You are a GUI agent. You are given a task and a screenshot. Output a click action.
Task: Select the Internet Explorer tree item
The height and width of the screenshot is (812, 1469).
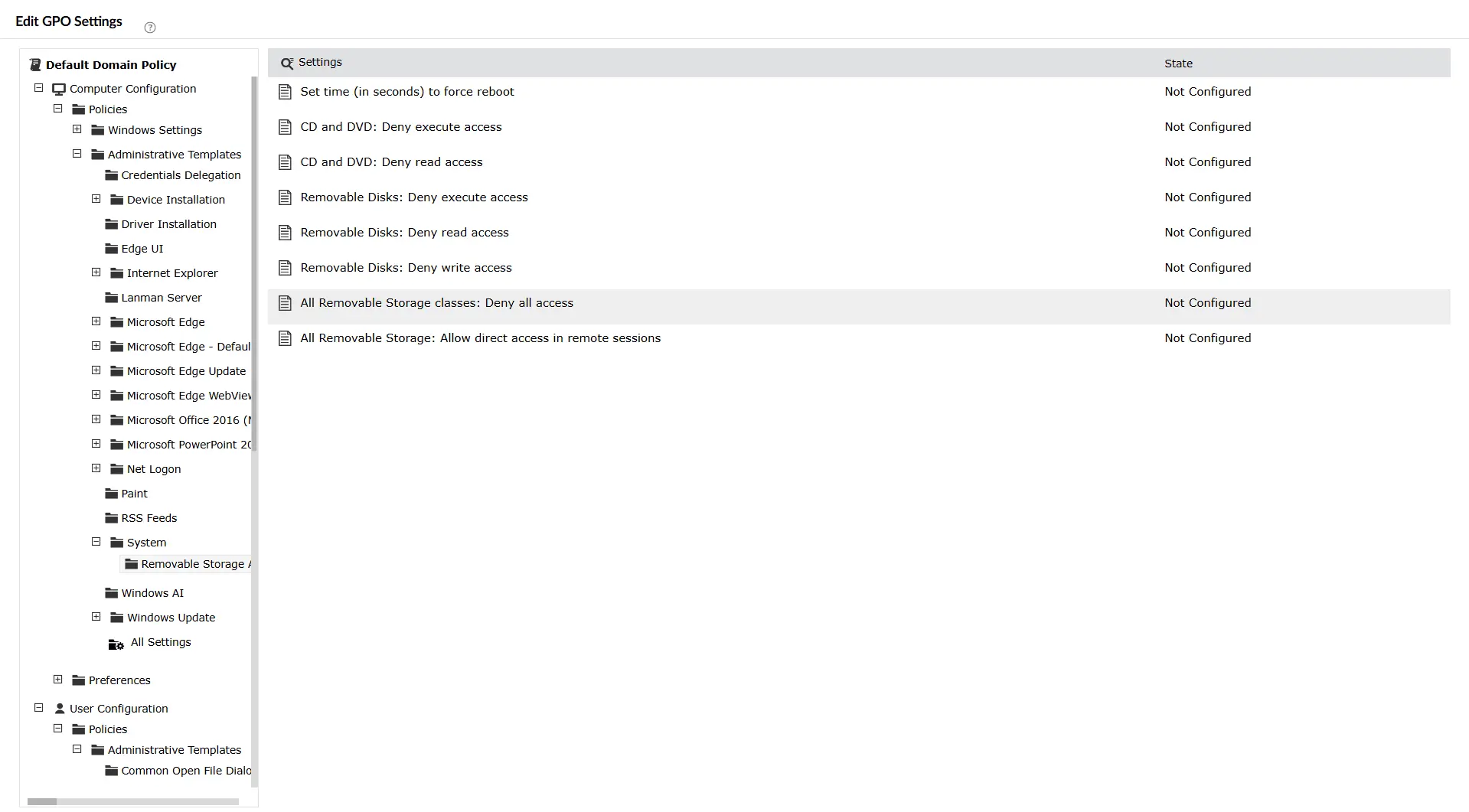tap(172, 272)
